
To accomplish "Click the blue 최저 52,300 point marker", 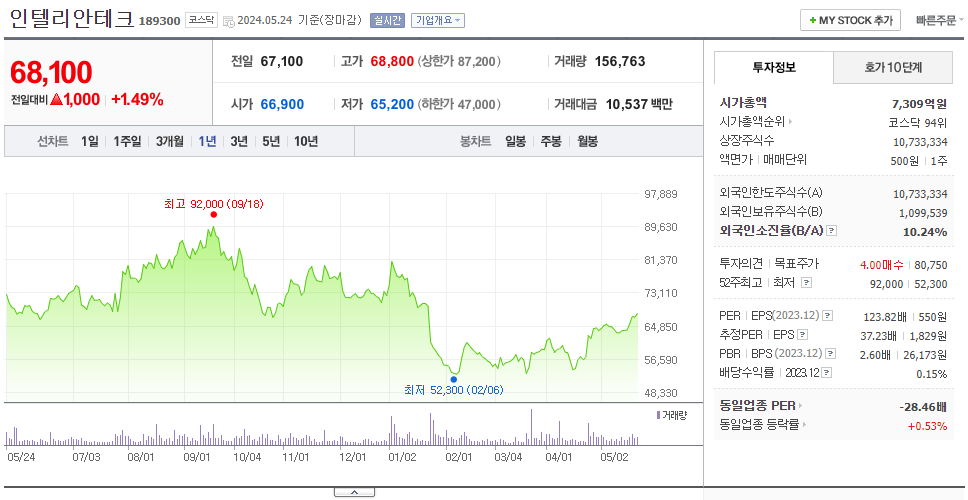I will [x=454, y=379].
